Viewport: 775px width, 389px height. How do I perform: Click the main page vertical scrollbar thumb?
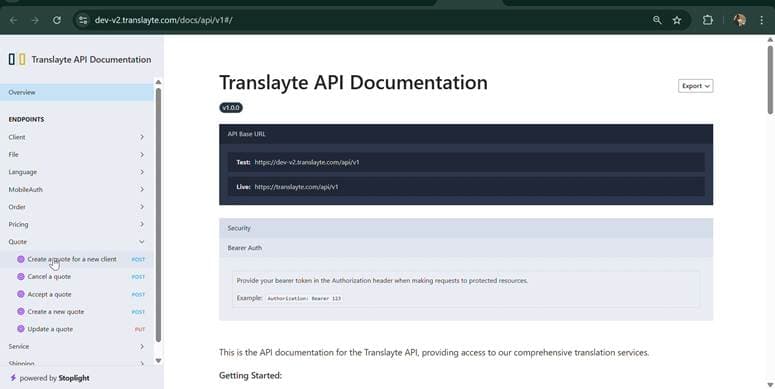click(770, 80)
